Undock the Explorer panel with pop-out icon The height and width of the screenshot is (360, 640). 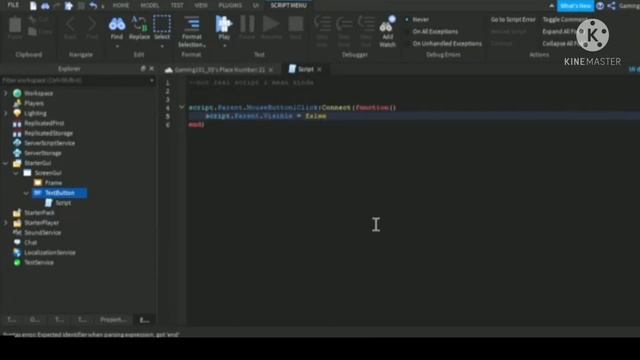(143, 69)
